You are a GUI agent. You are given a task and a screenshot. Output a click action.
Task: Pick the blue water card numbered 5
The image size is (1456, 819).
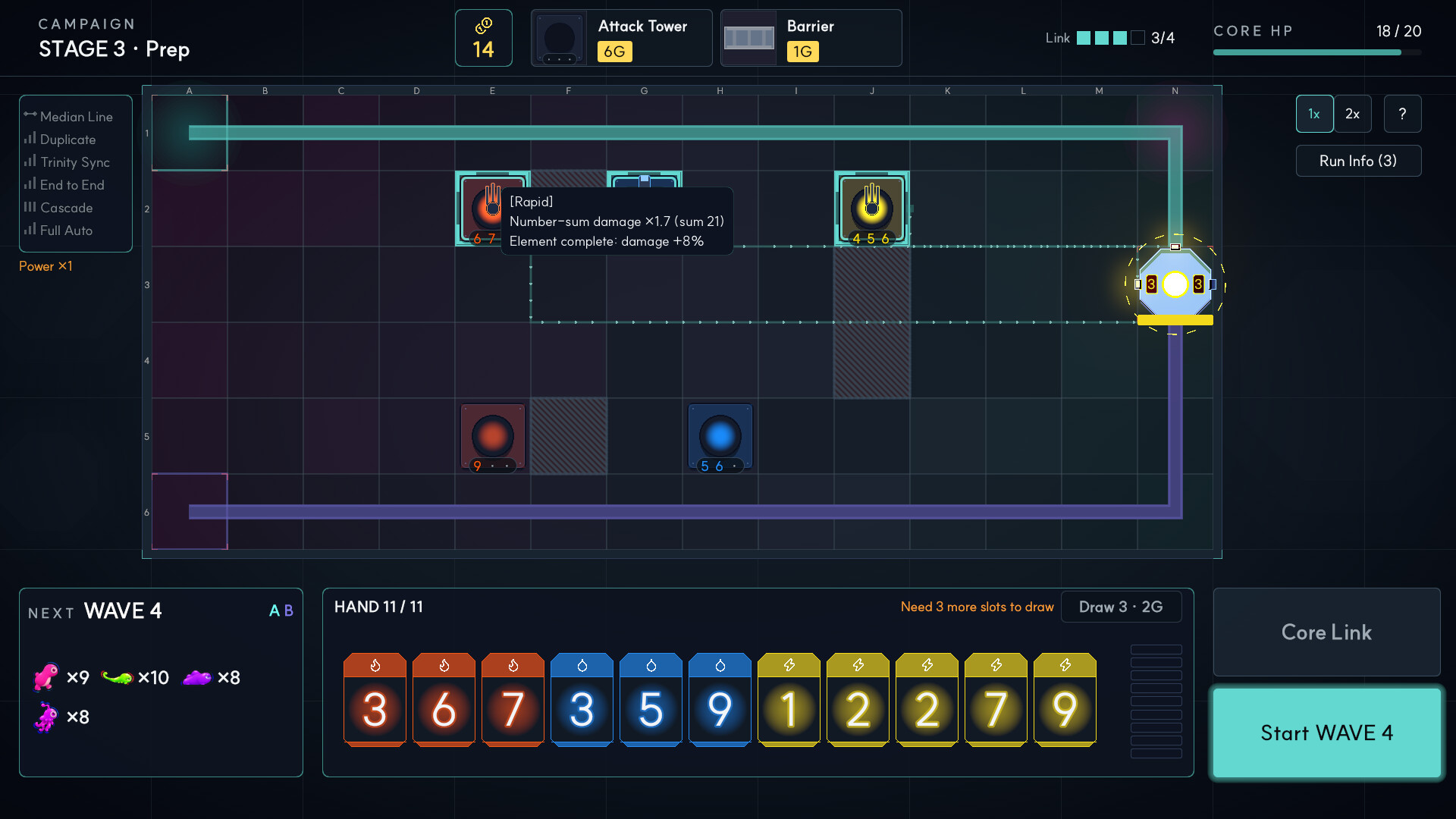point(651,700)
